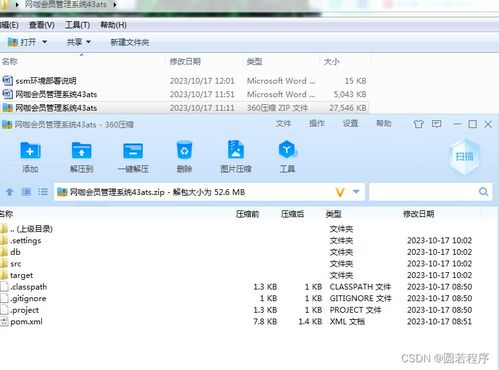Maximize the 360压缩 window
The height and width of the screenshot is (370, 499).
[x=472, y=124]
